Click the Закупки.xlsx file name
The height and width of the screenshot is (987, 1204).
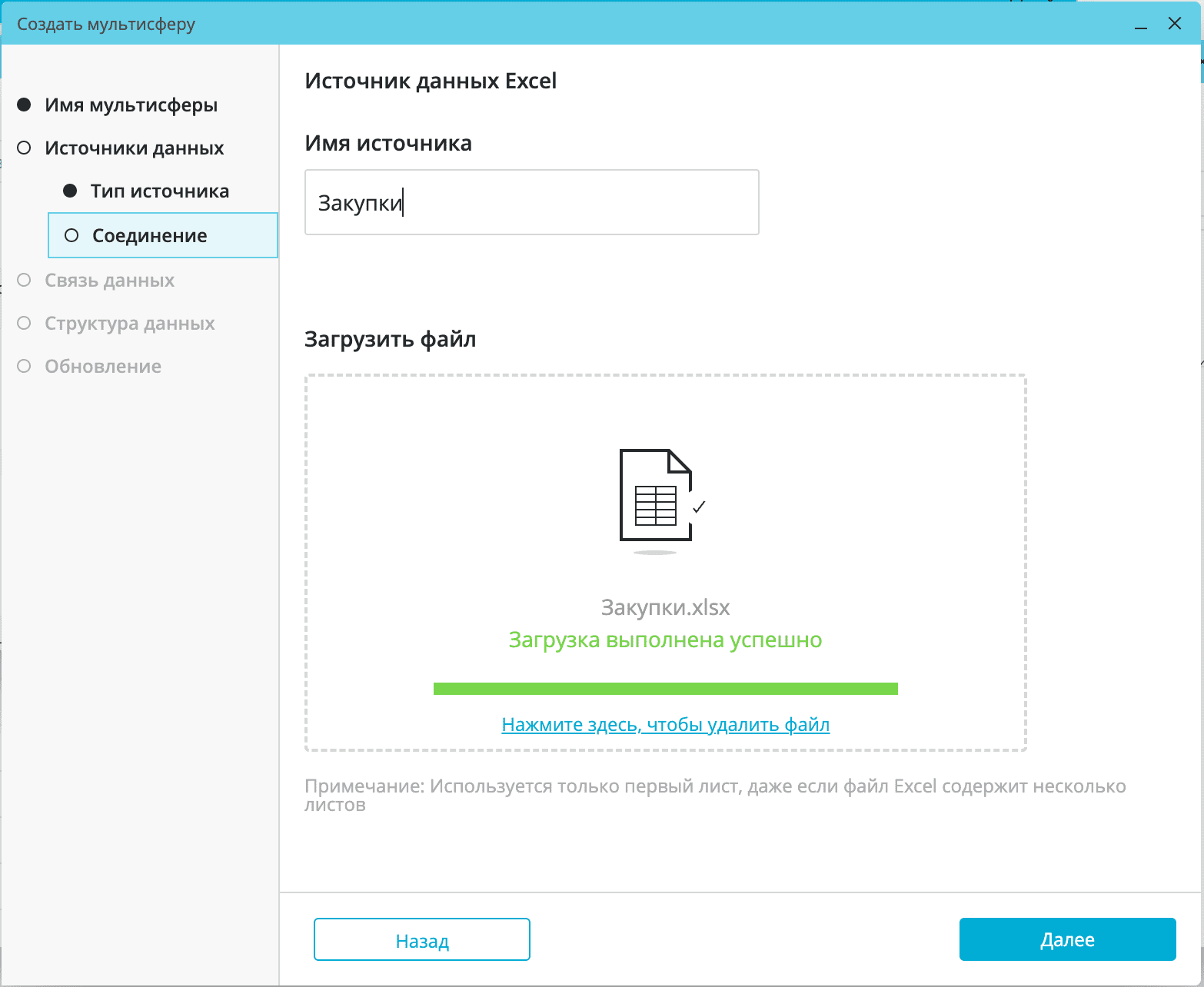click(x=665, y=607)
